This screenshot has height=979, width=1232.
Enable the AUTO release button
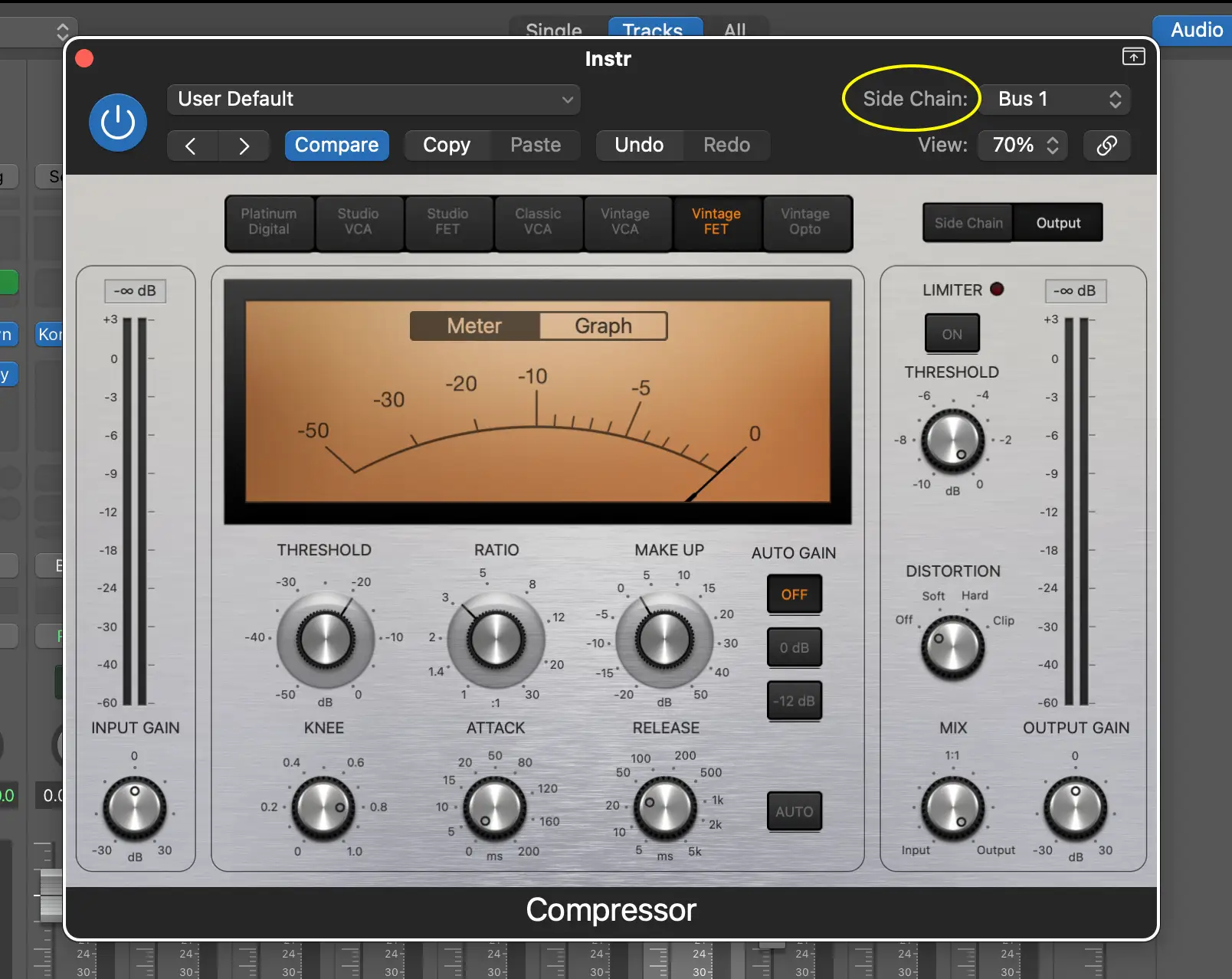pyautogui.click(x=794, y=811)
